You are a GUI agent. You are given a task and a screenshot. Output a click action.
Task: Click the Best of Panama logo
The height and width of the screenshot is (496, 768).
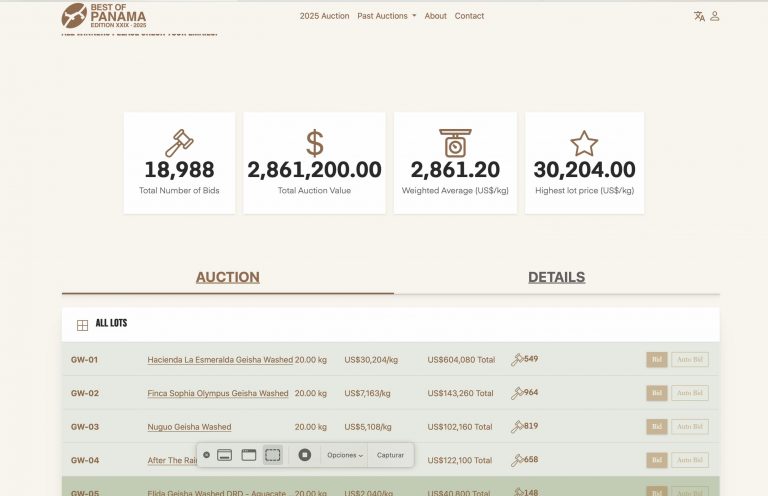click(x=104, y=16)
